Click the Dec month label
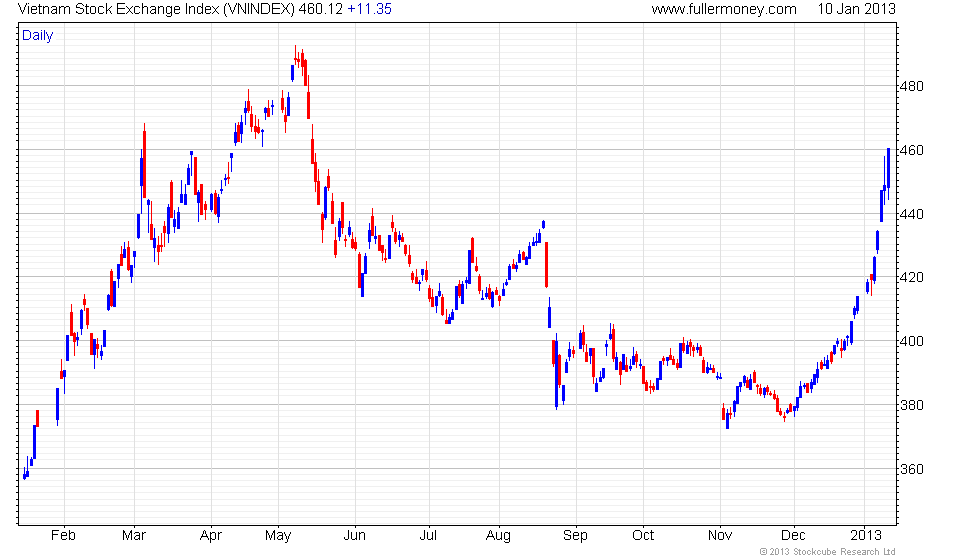The height and width of the screenshot is (560, 980). [x=793, y=536]
